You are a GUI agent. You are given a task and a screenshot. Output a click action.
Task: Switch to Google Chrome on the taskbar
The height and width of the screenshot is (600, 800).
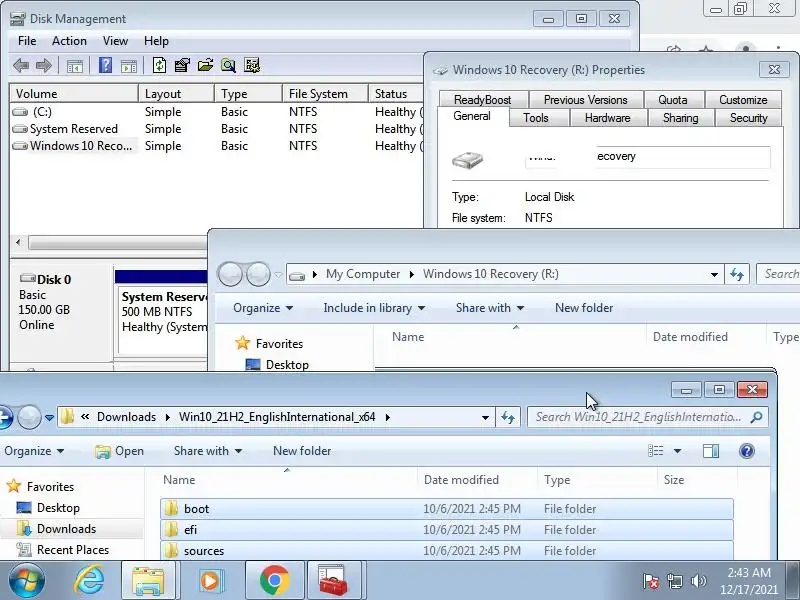[x=274, y=581]
